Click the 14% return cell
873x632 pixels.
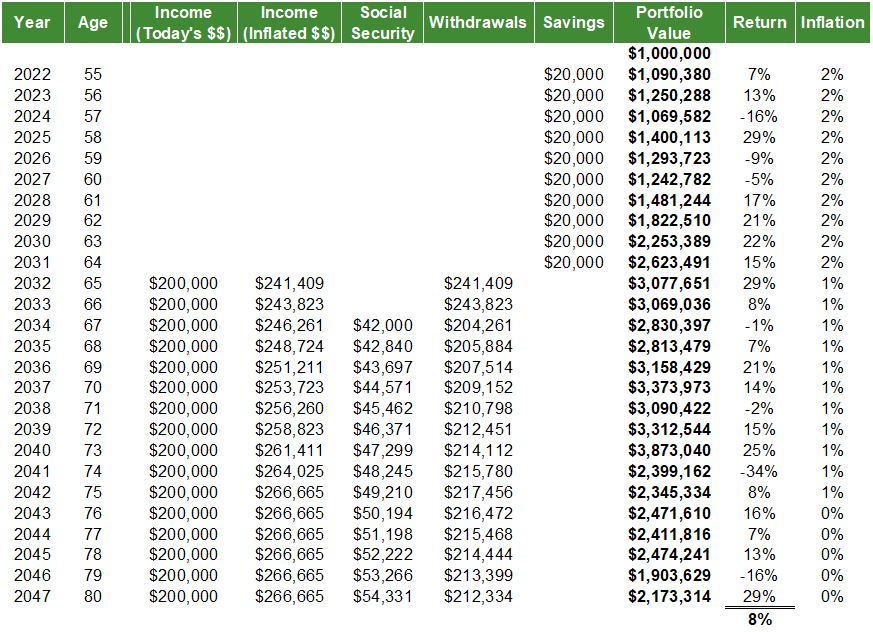point(759,388)
